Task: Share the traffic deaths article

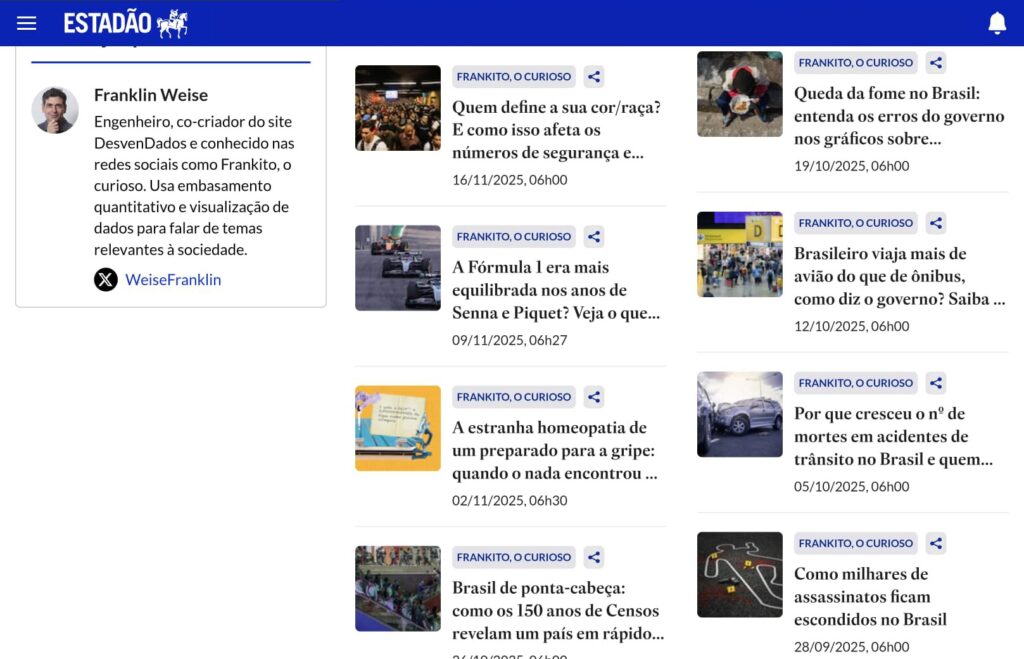Action: [936, 383]
